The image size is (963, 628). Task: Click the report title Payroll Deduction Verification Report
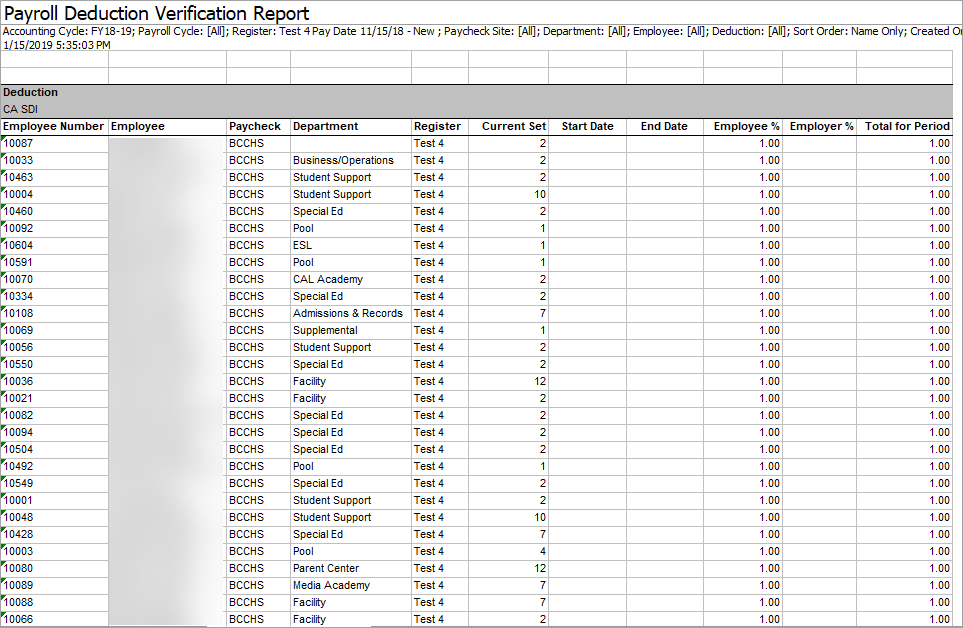(x=157, y=14)
